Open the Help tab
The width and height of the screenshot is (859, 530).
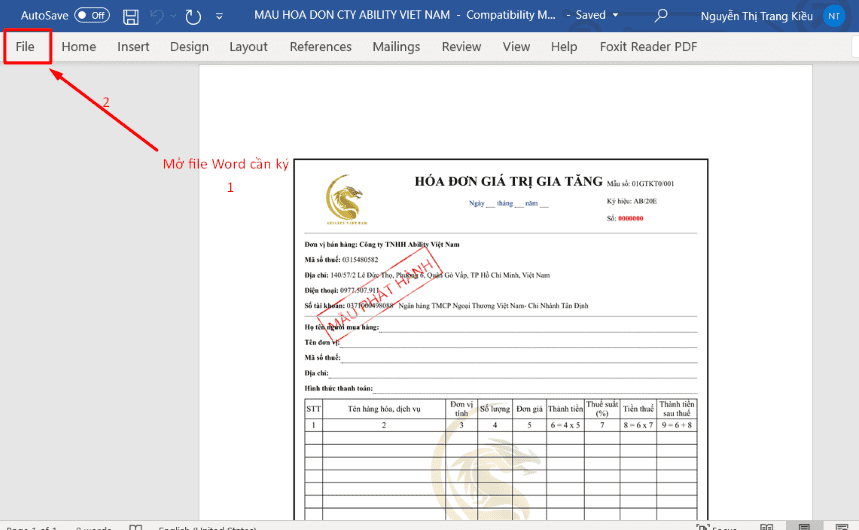pyautogui.click(x=564, y=47)
